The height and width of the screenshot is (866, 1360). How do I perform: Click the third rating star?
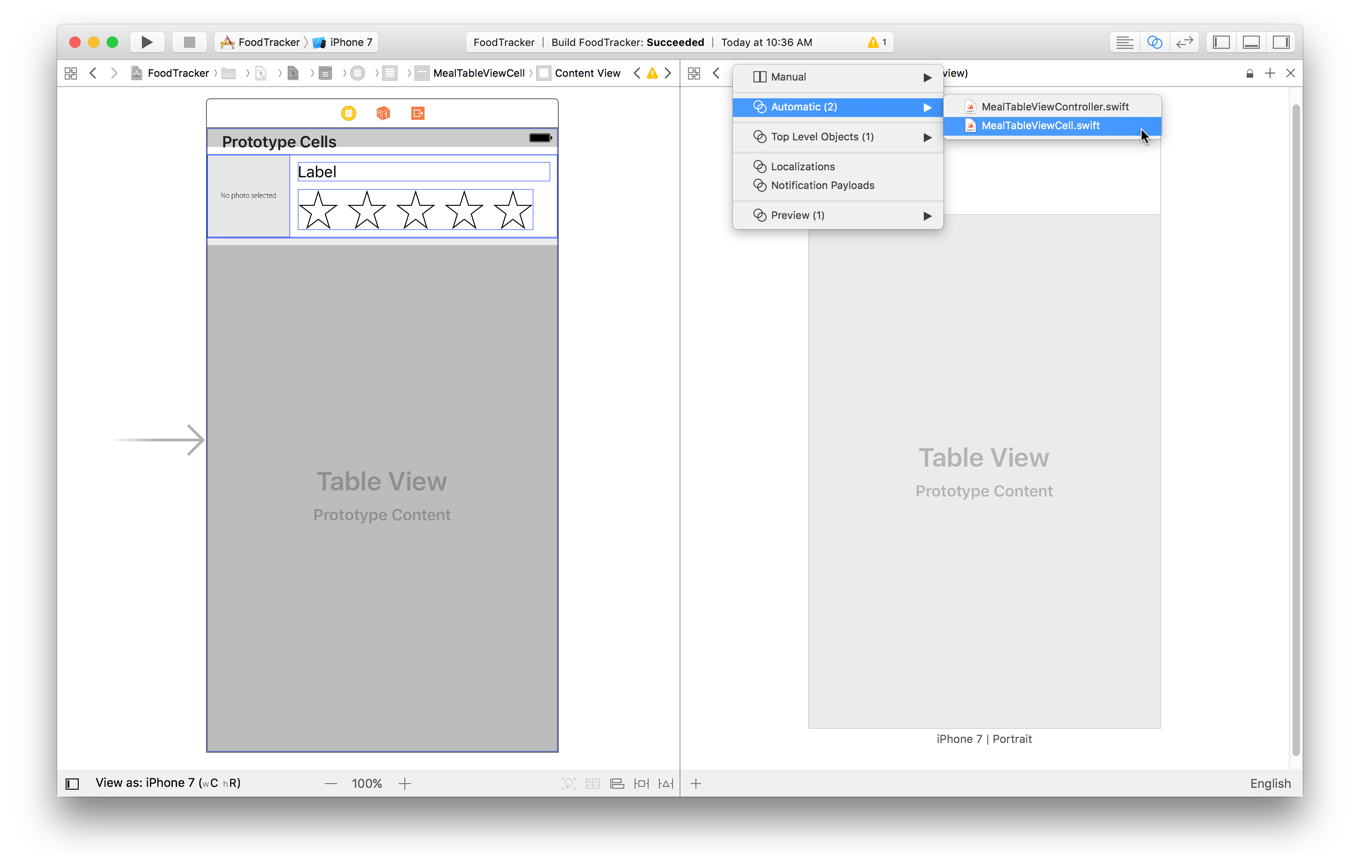(x=415, y=210)
